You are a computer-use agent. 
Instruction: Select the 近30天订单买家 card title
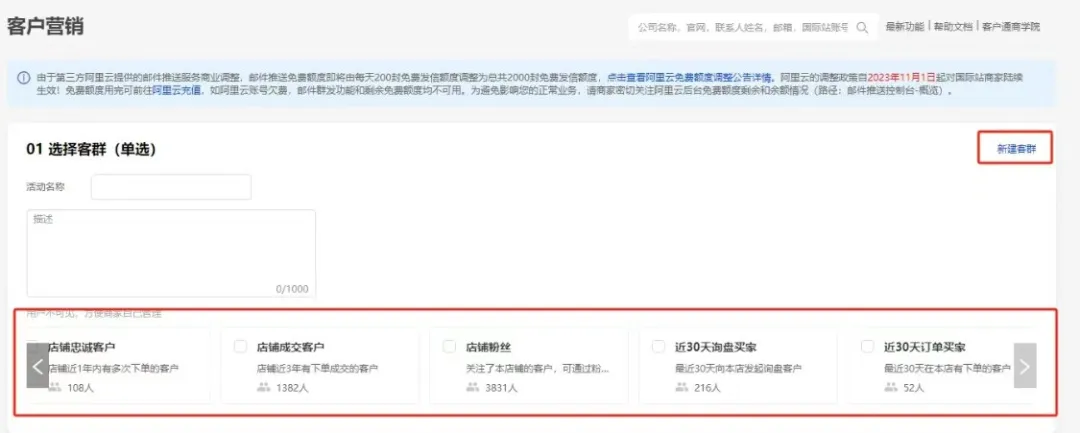pyautogui.click(x=925, y=346)
